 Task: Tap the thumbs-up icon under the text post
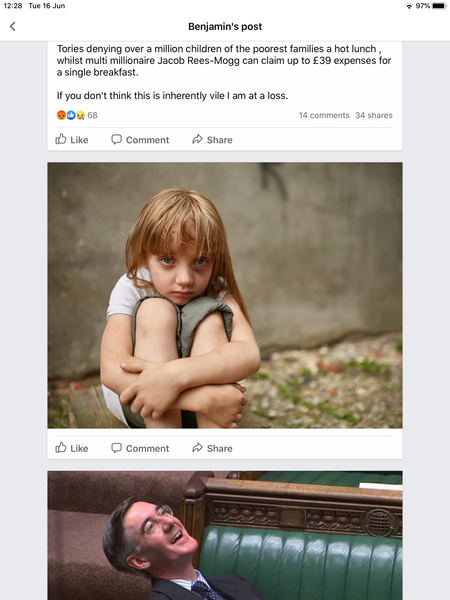[x=61, y=139]
